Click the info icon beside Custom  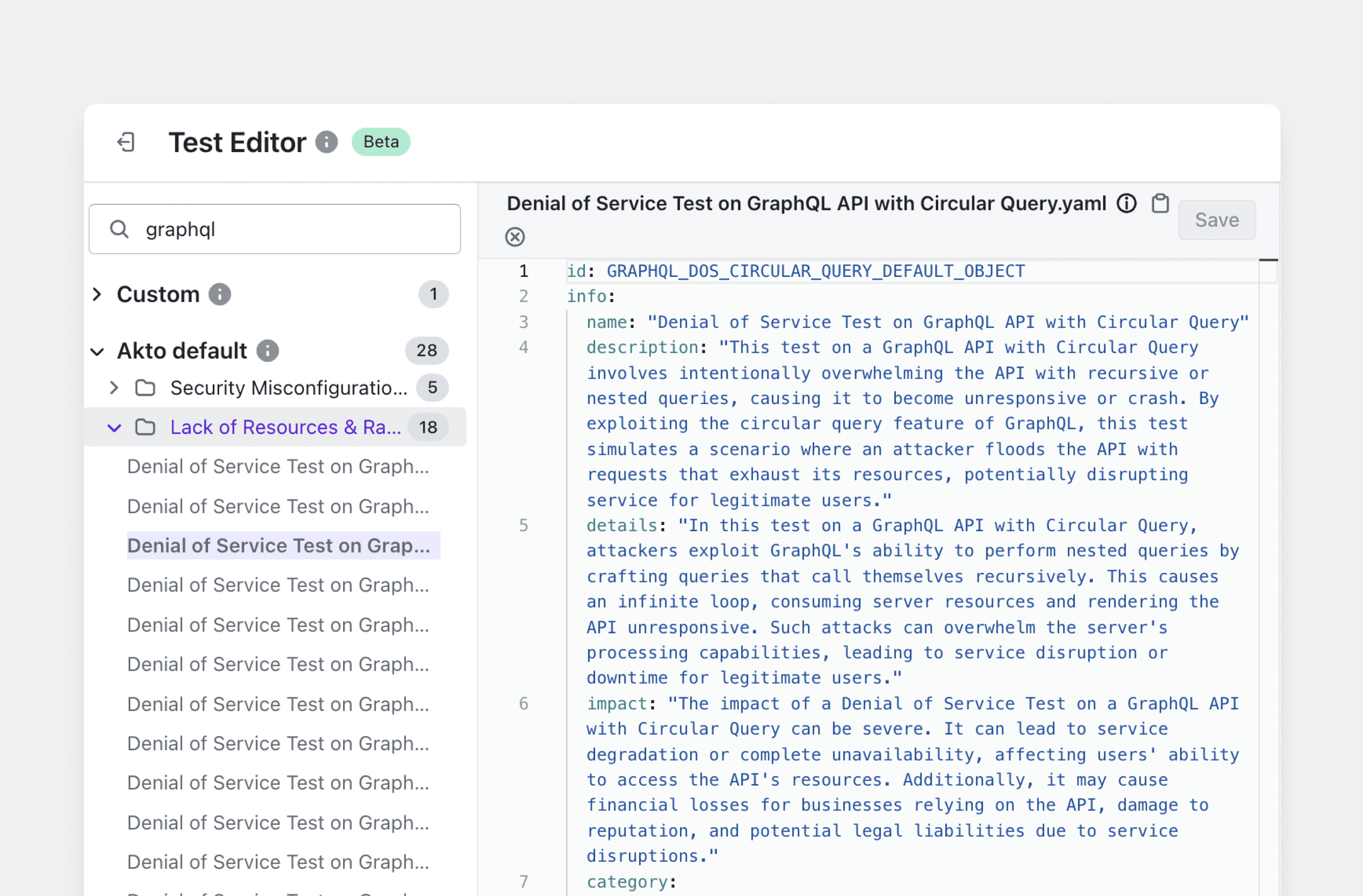click(219, 294)
